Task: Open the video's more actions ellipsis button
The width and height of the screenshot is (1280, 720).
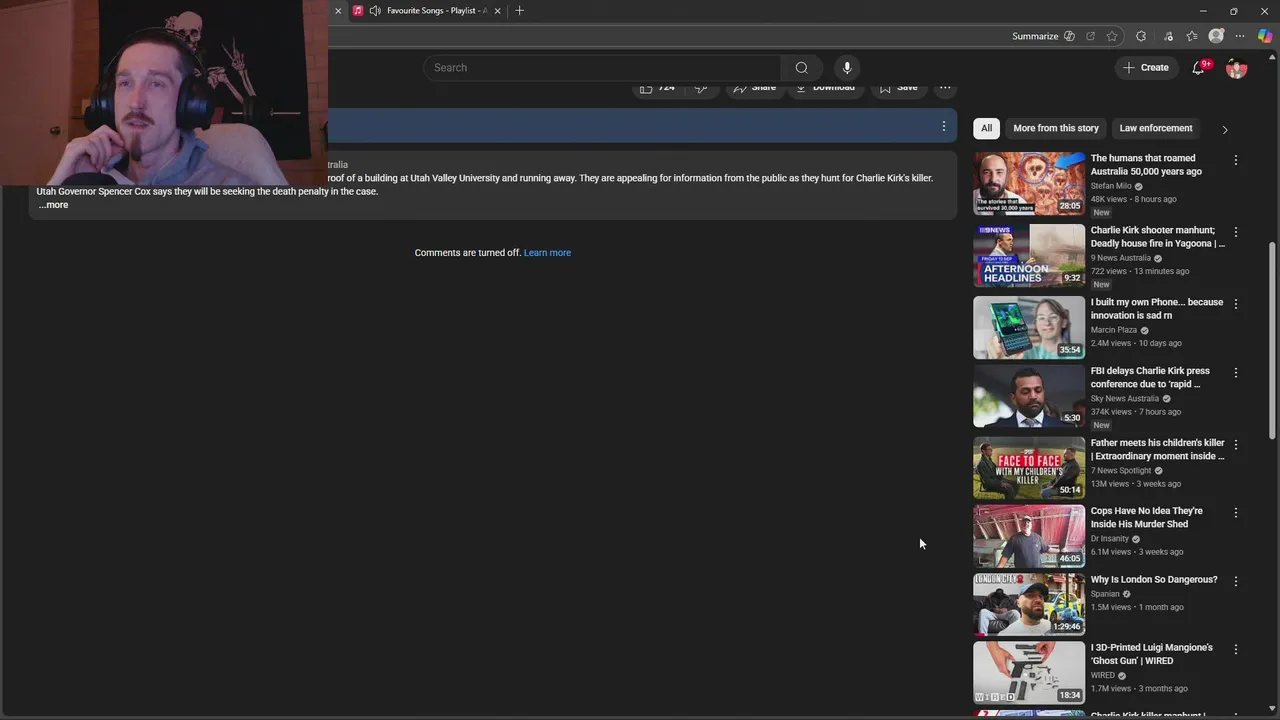Action: (x=945, y=88)
